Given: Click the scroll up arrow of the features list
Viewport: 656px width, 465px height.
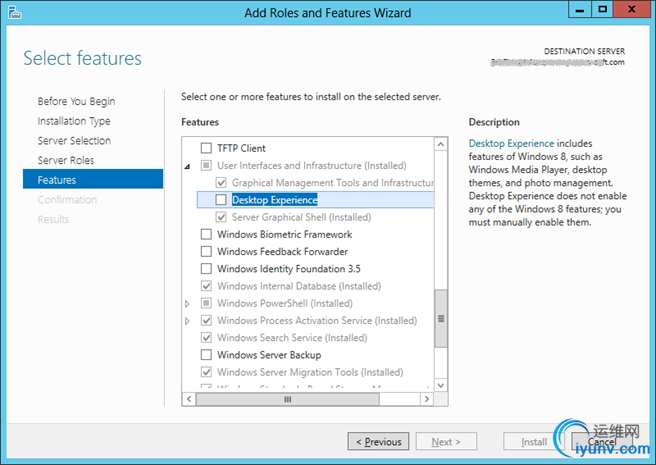Looking at the screenshot, I should click(441, 144).
